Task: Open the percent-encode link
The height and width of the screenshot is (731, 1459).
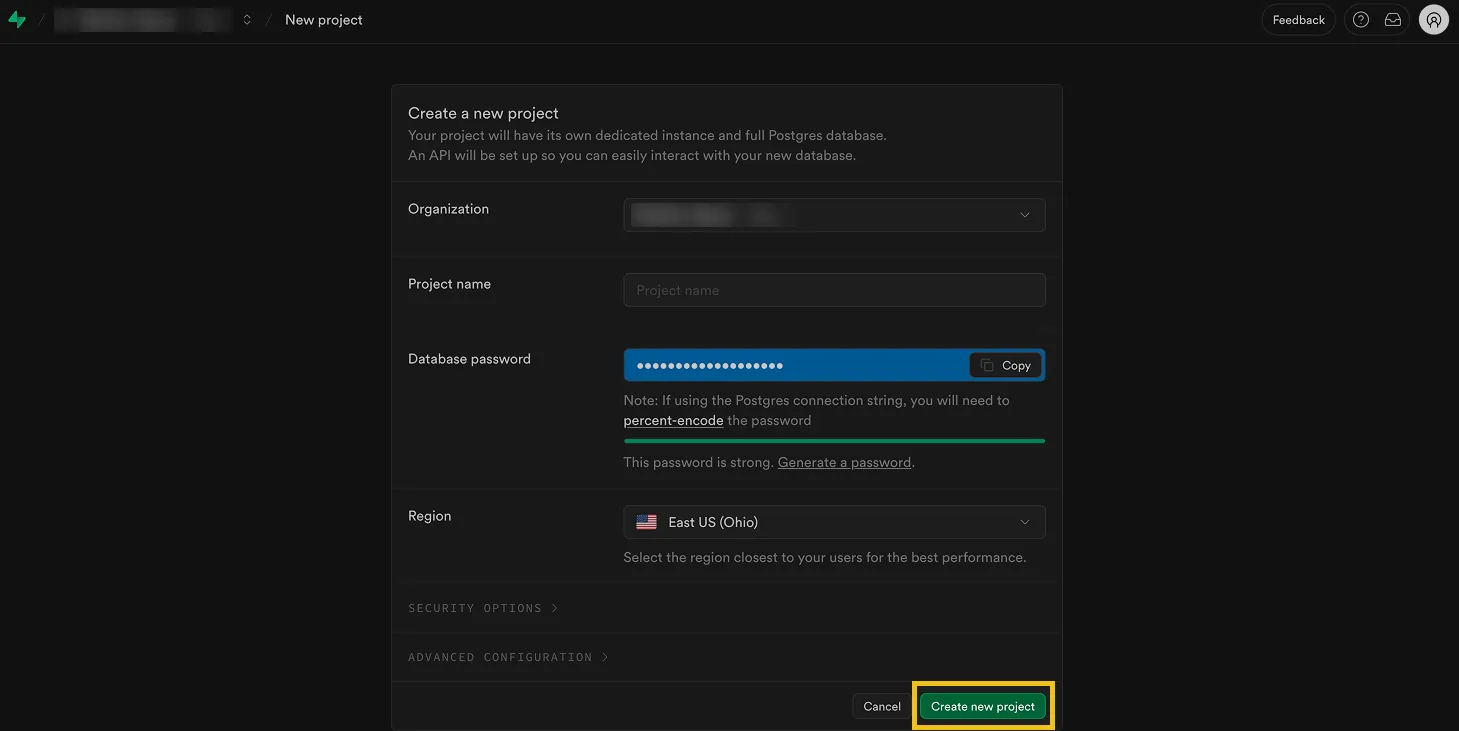Action: click(x=673, y=421)
